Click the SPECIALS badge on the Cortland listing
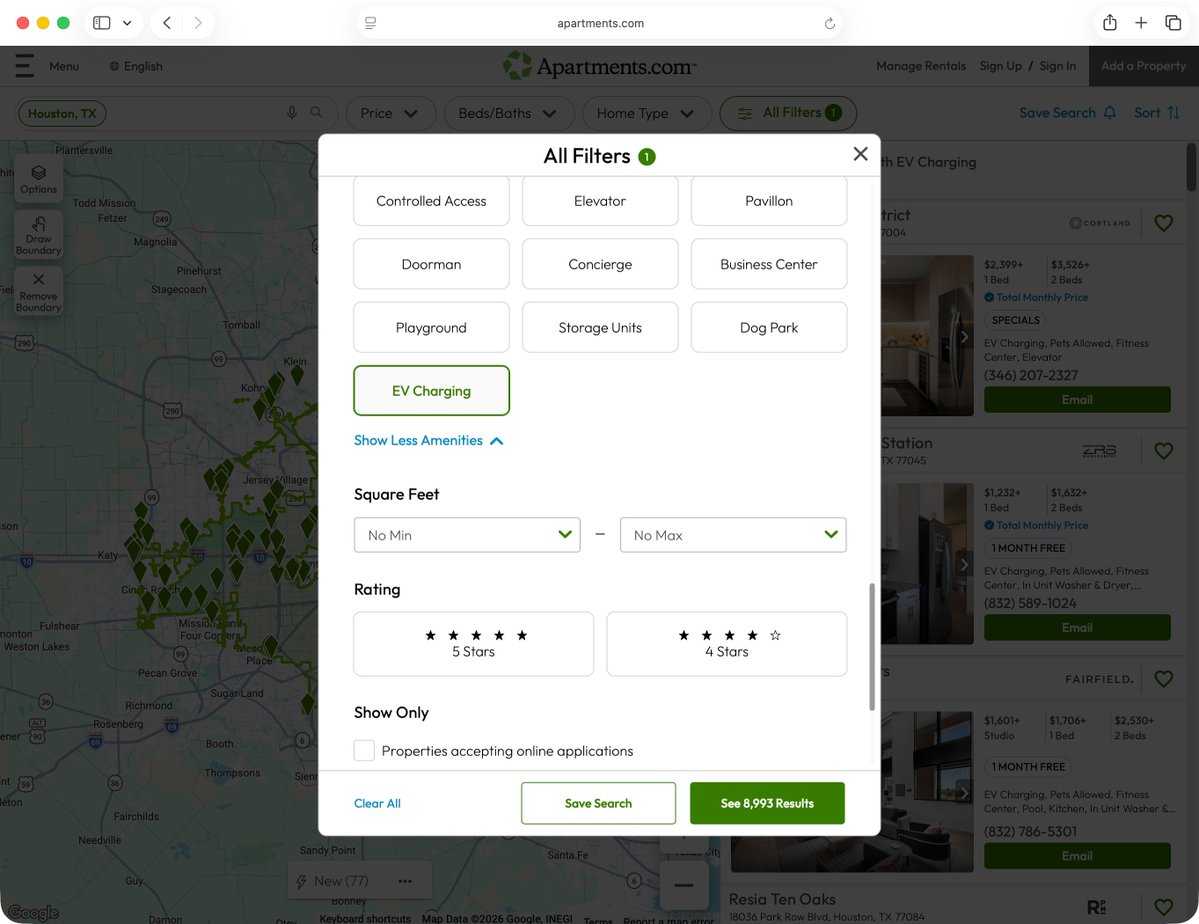The height and width of the screenshot is (924, 1199). click(x=1015, y=320)
